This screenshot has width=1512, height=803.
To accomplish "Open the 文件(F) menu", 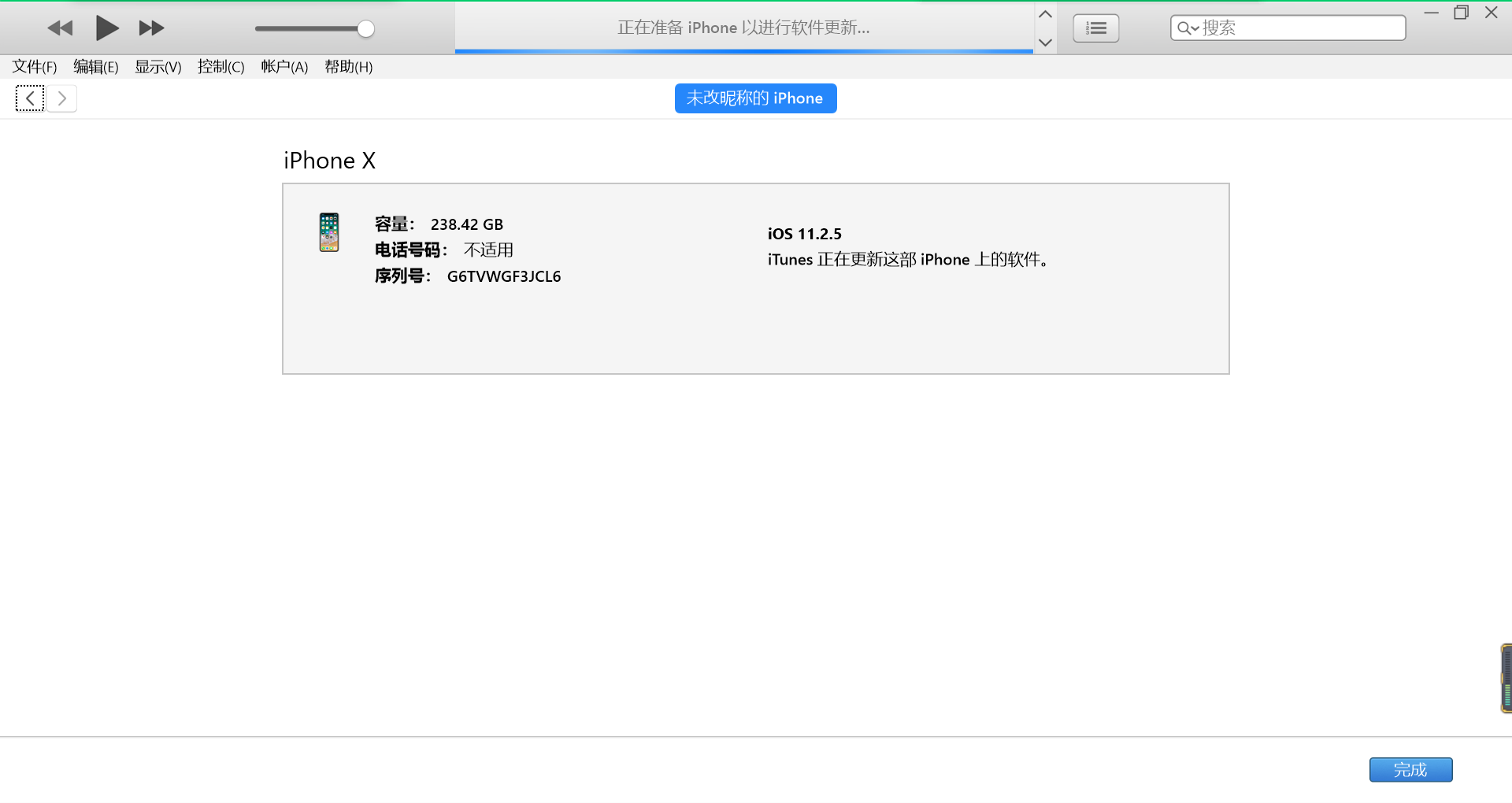I will pyautogui.click(x=35, y=67).
